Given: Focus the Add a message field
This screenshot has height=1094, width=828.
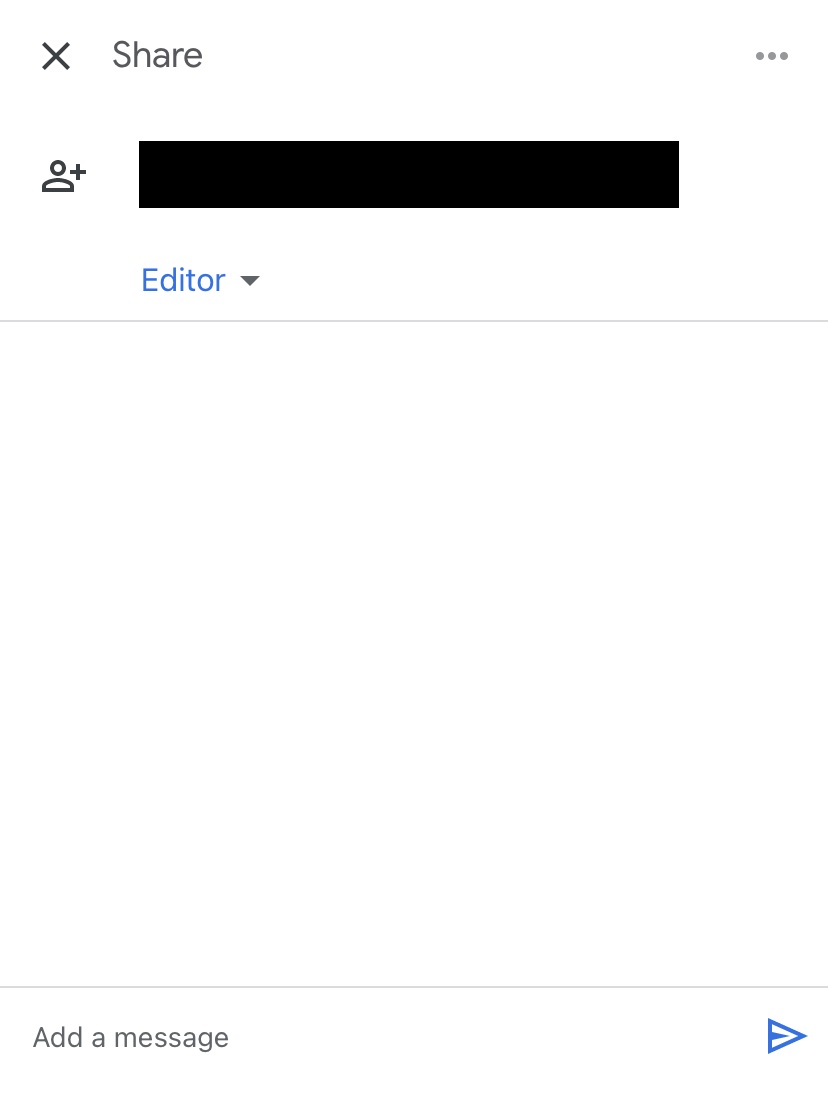Looking at the screenshot, I should pyautogui.click(x=391, y=1037).
